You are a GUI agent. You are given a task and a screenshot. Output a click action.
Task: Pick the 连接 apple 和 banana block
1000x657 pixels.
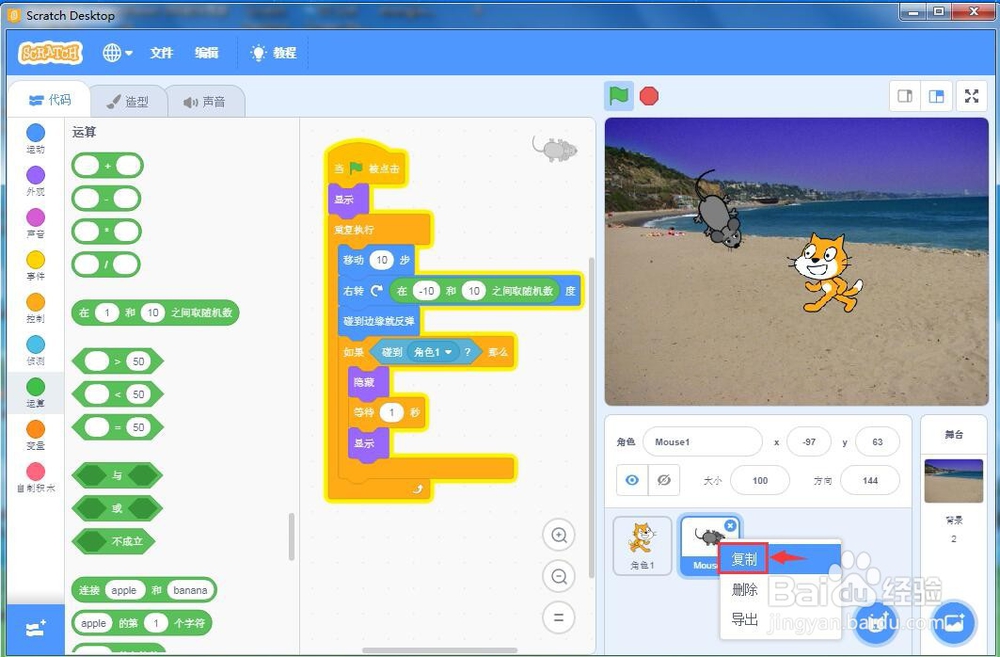point(143,590)
